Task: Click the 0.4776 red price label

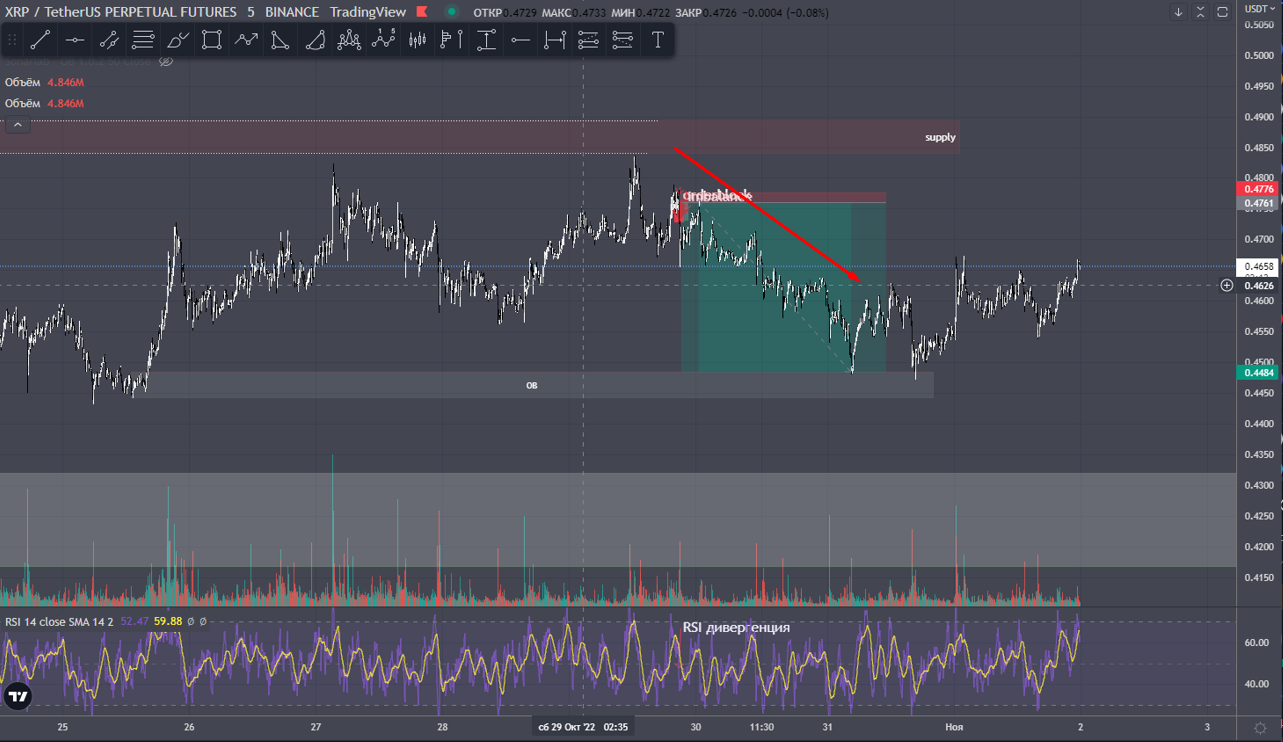Action: click(1258, 189)
